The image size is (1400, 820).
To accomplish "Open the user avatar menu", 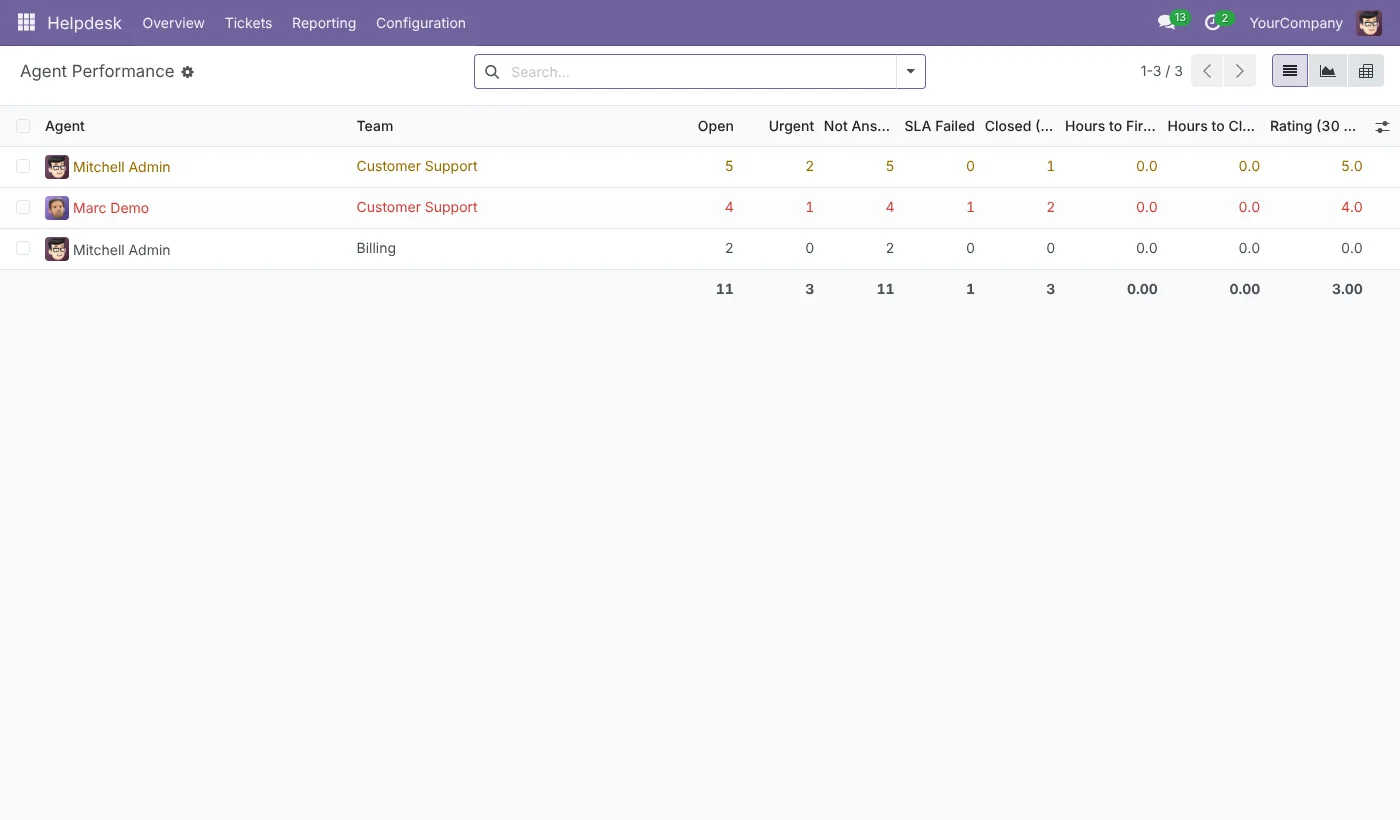I will coord(1369,22).
